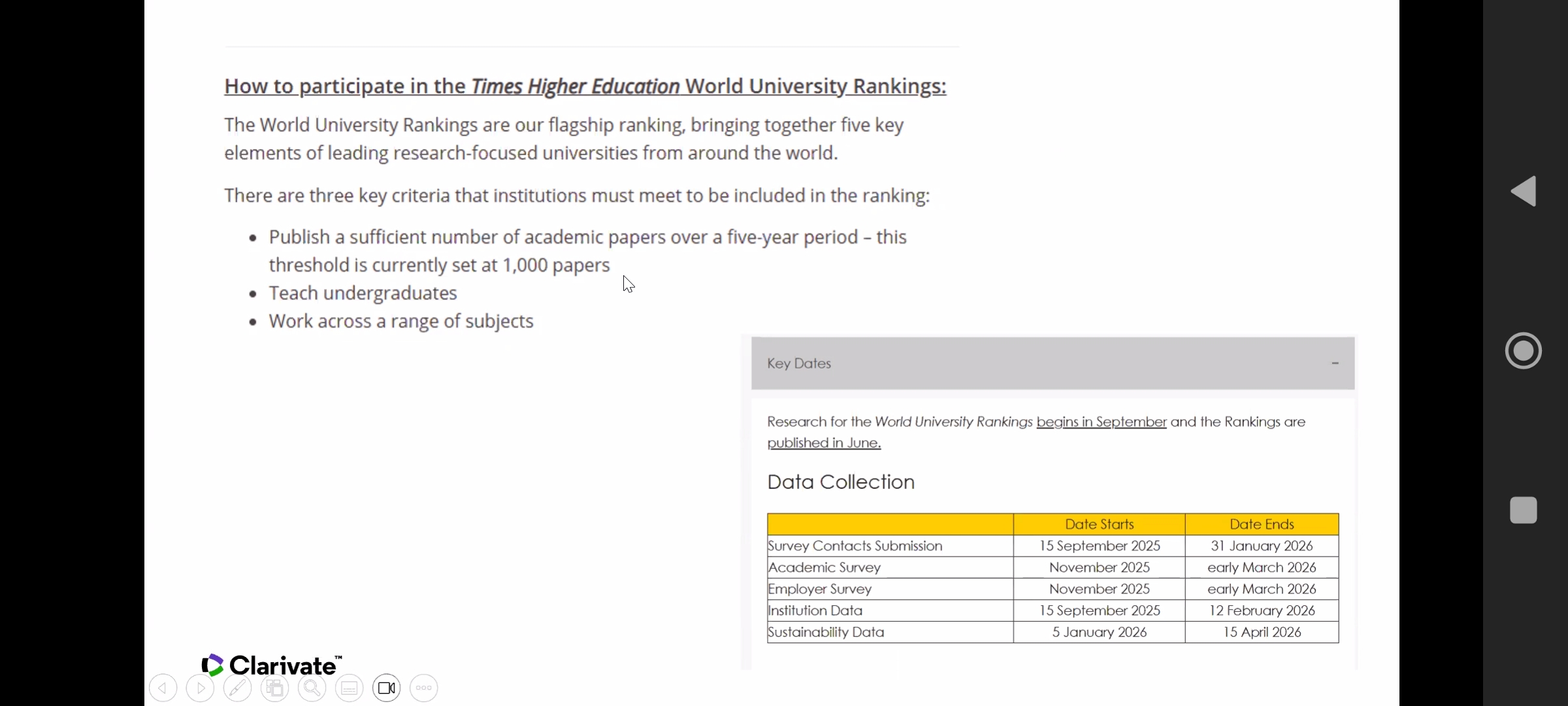Screen dimensions: 1568x706
Task: Activate the zoom magnifier tool
Action: pyautogui.click(x=312, y=688)
